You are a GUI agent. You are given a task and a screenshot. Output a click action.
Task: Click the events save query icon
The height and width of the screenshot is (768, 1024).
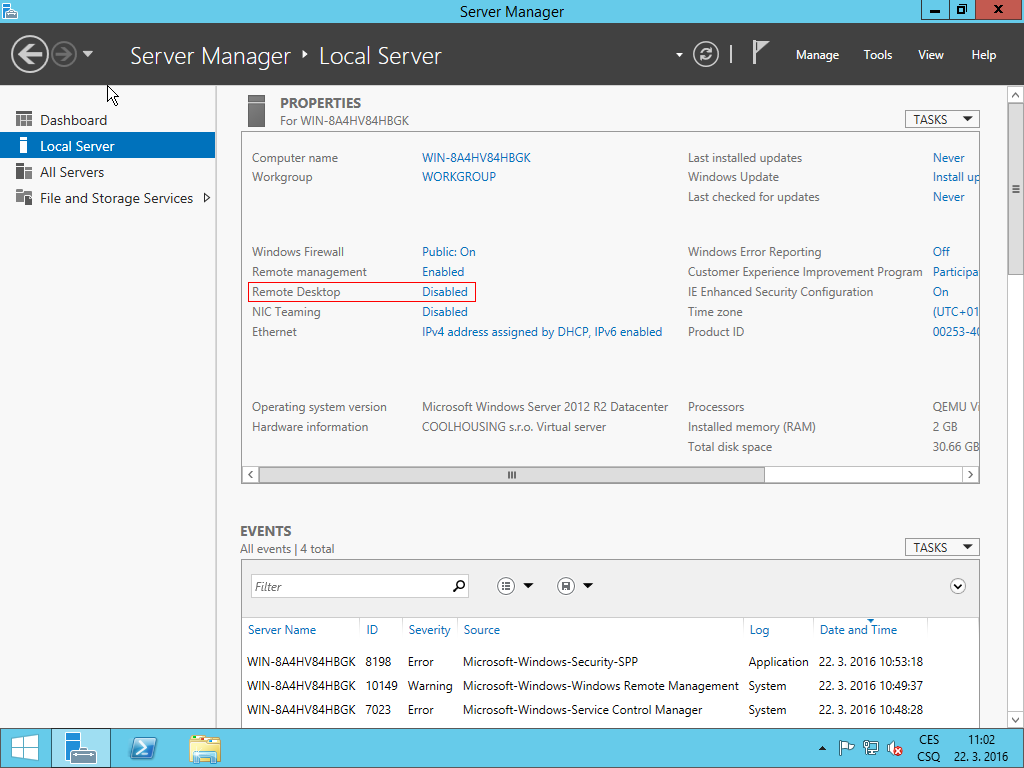coord(566,586)
